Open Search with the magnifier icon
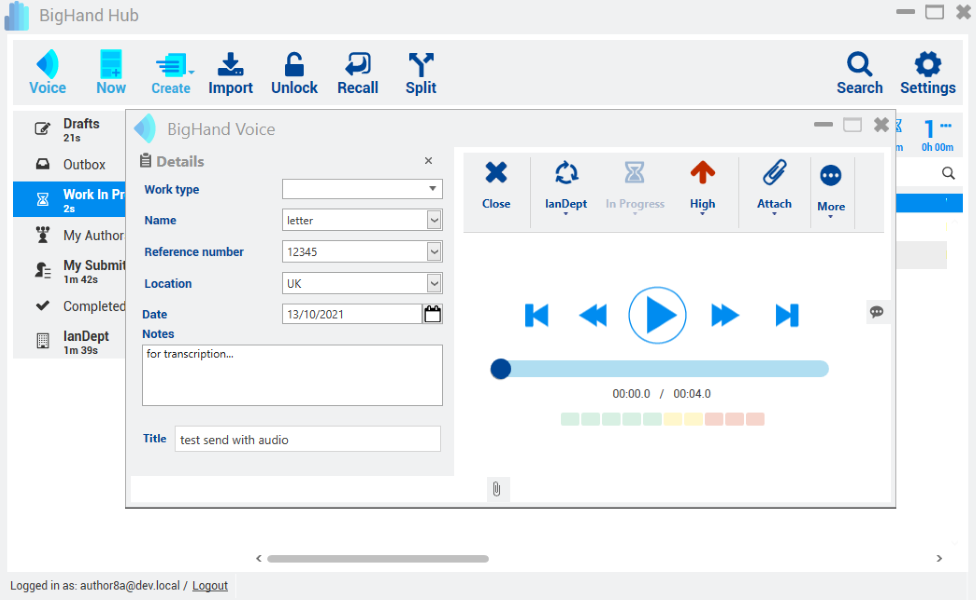The height and width of the screenshot is (600, 976). (x=860, y=73)
